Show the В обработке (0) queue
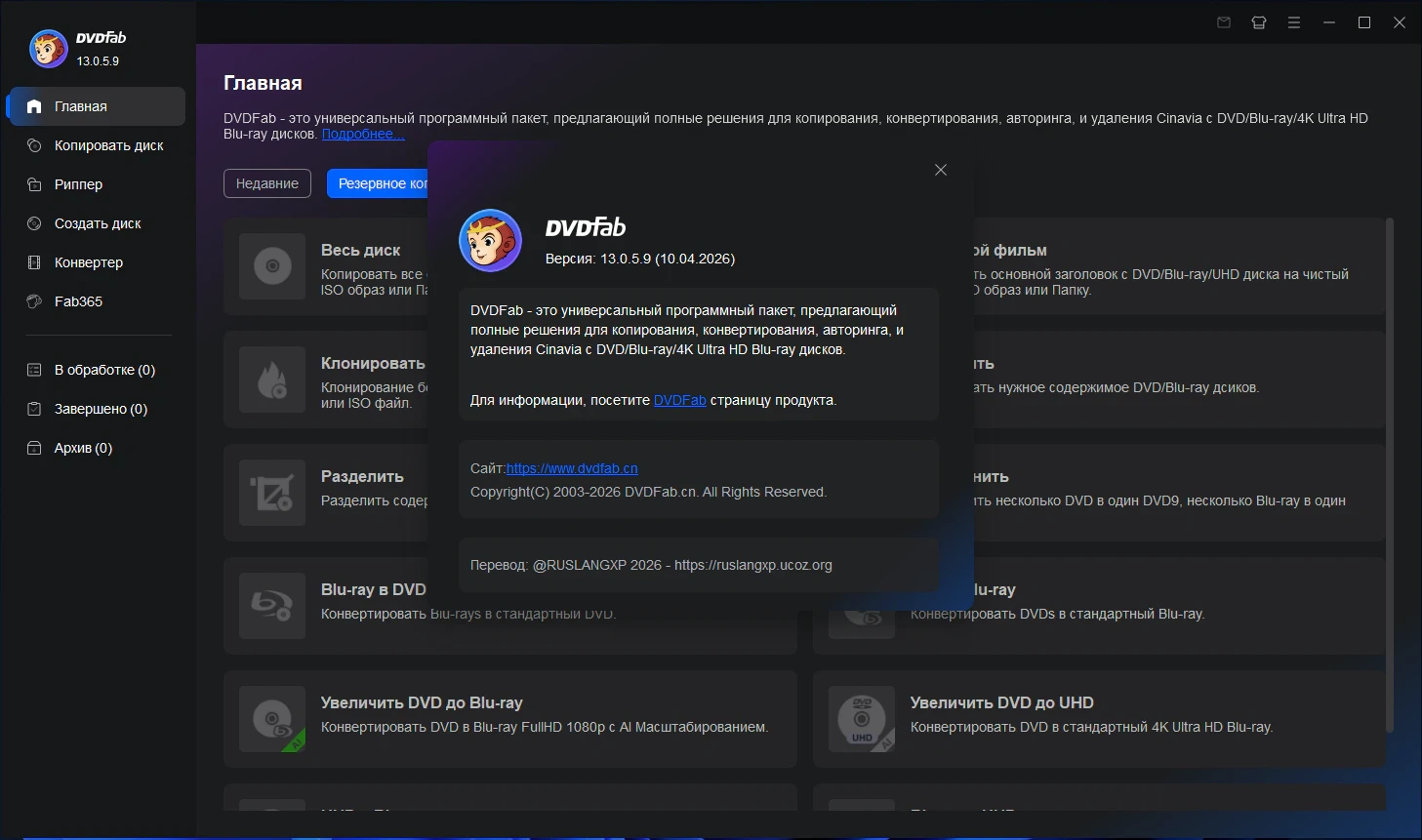The width and height of the screenshot is (1422, 840). pos(97,370)
